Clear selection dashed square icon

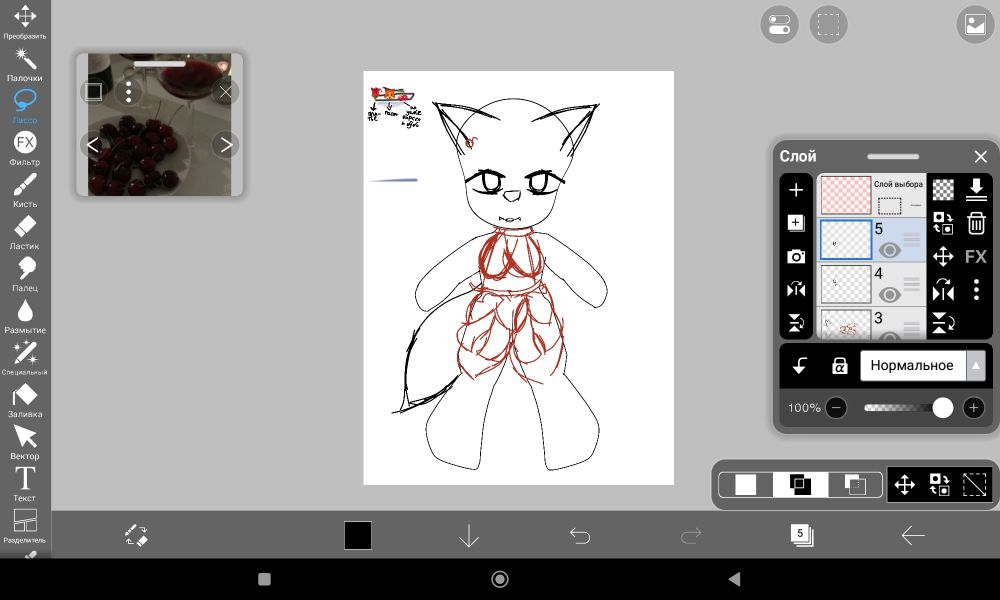974,485
